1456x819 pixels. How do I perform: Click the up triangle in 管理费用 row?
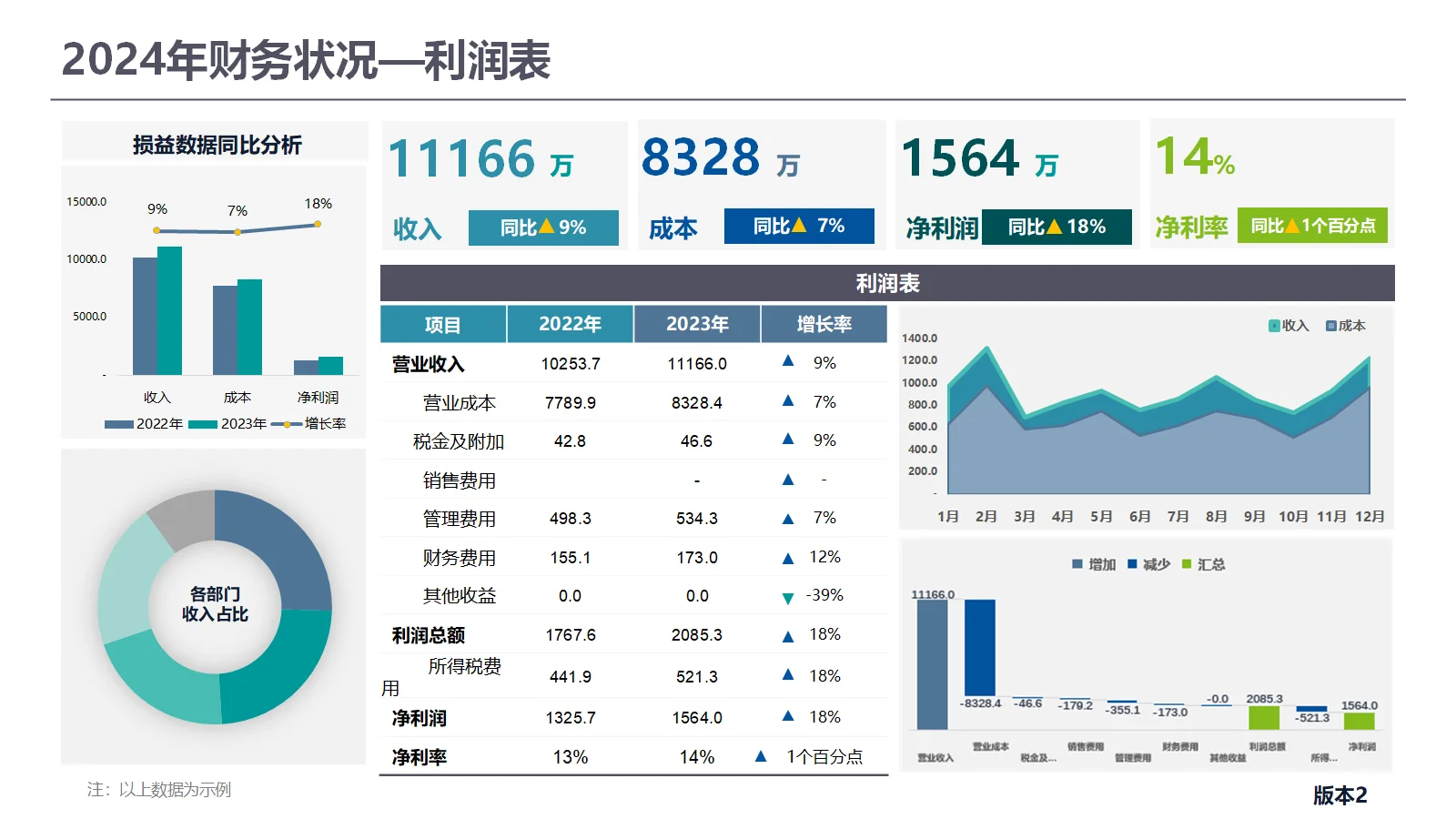(x=788, y=519)
